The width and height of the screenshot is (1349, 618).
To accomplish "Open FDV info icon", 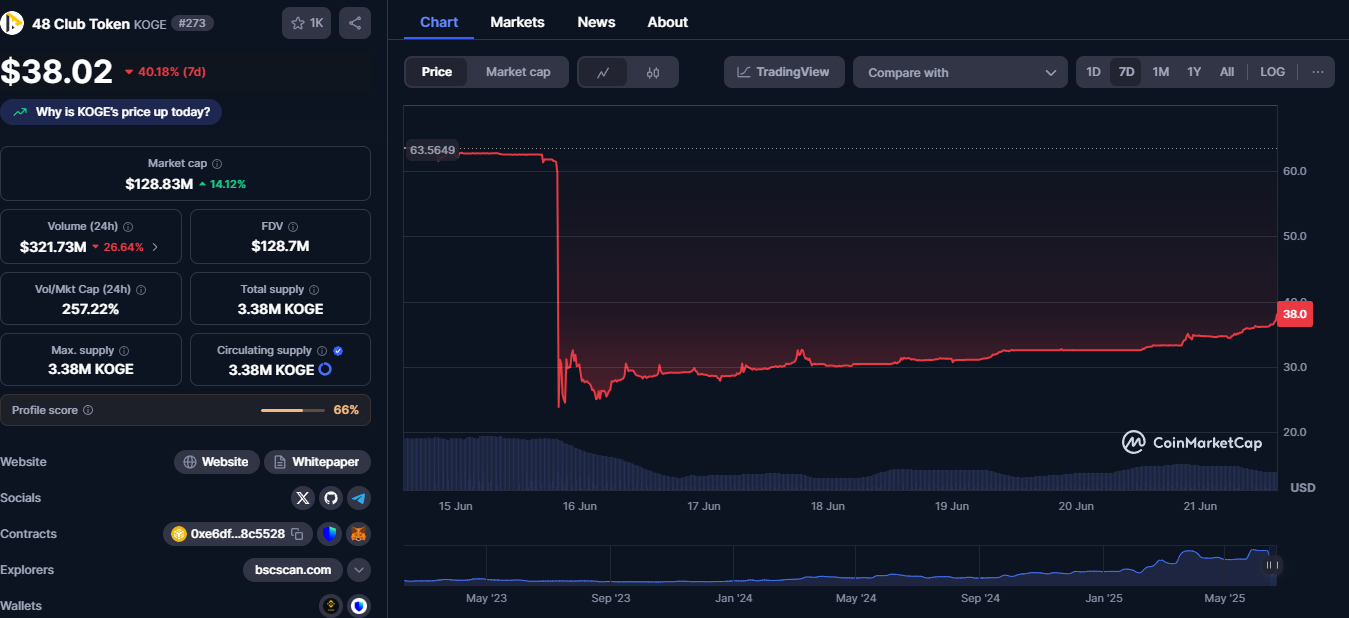I will tap(293, 227).
